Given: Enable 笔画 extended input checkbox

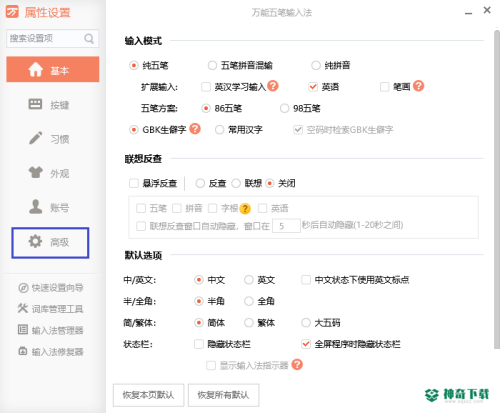Looking at the screenshot, I should click(385, 87).
